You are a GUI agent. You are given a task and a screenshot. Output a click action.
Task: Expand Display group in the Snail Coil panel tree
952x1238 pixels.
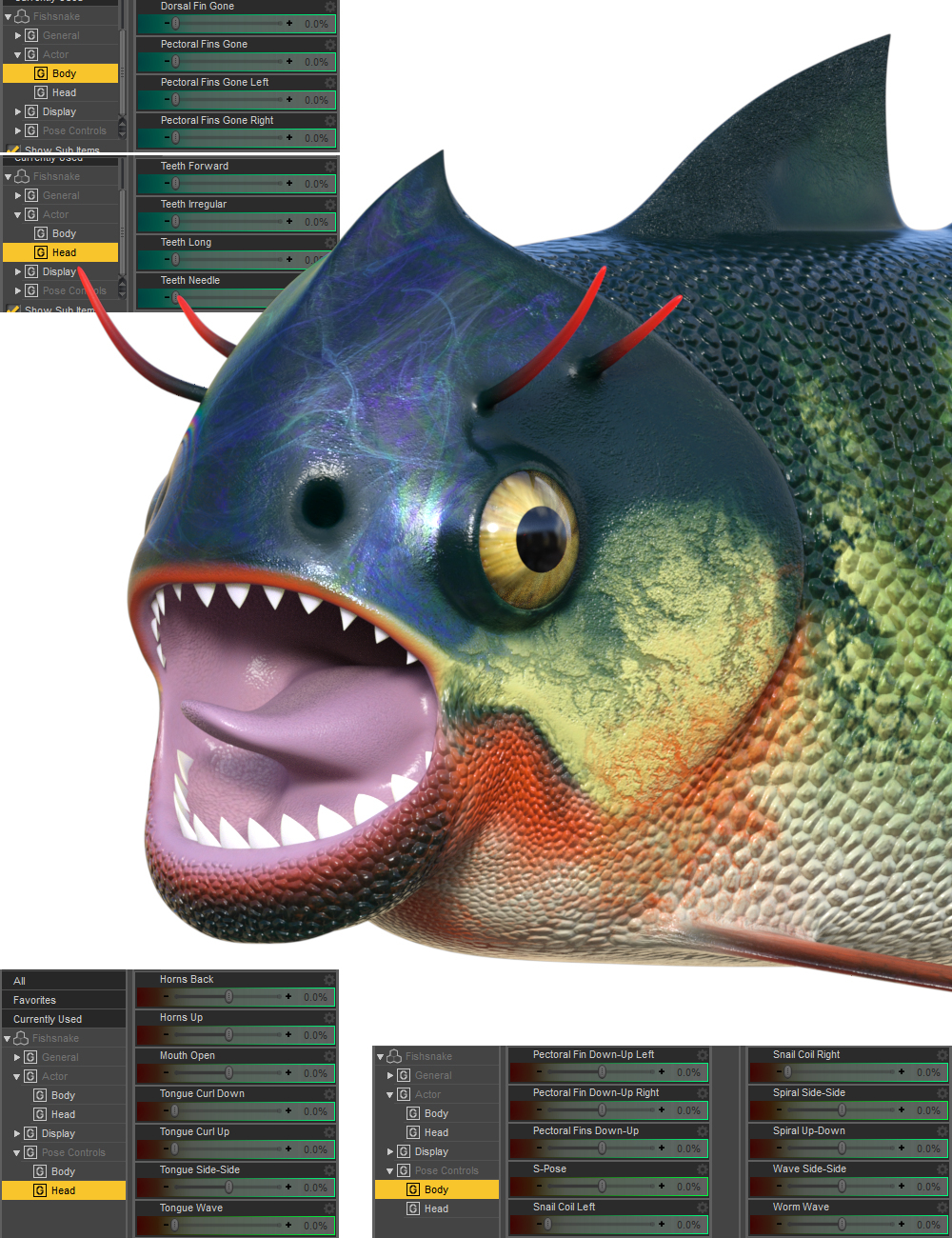390,1151
